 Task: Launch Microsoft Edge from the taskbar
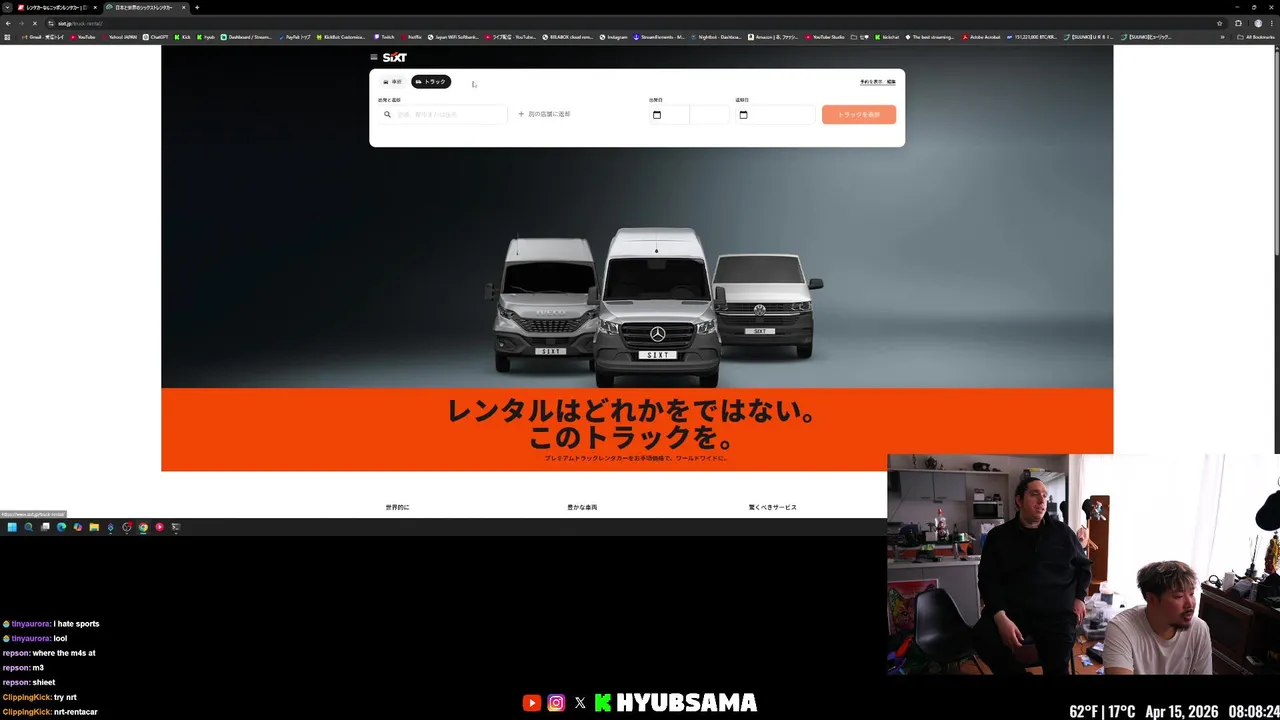(x=61, y=527)
